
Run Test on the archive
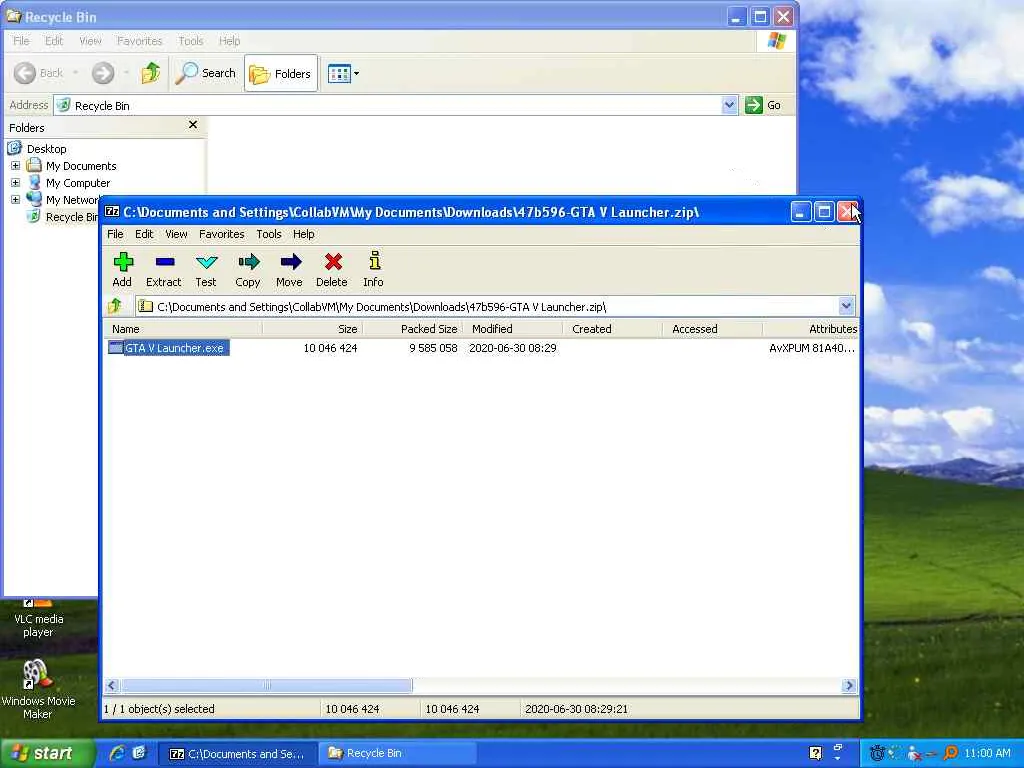[x=206, y=270]
